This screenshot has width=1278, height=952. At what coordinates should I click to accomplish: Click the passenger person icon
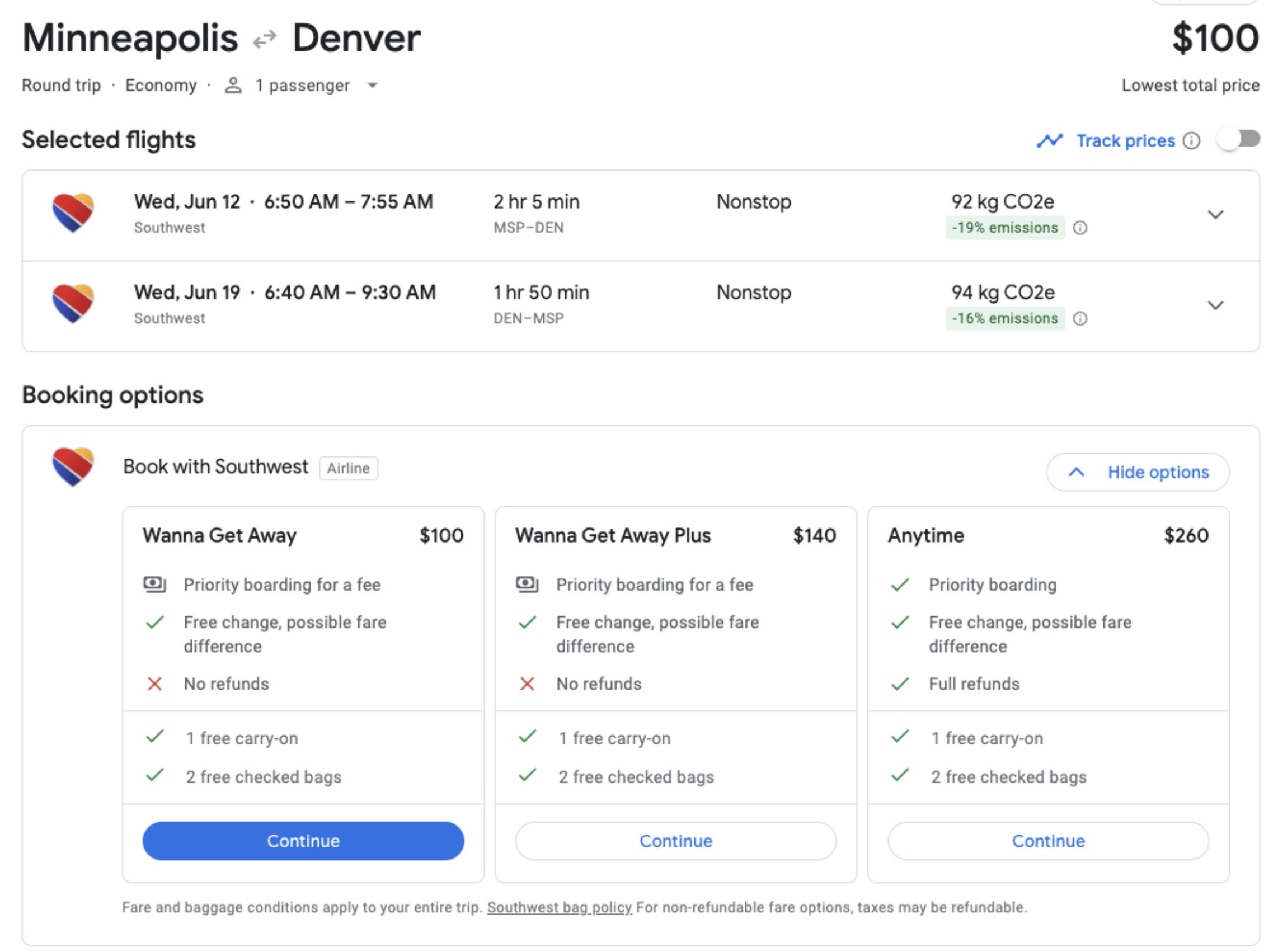[233, 85]
